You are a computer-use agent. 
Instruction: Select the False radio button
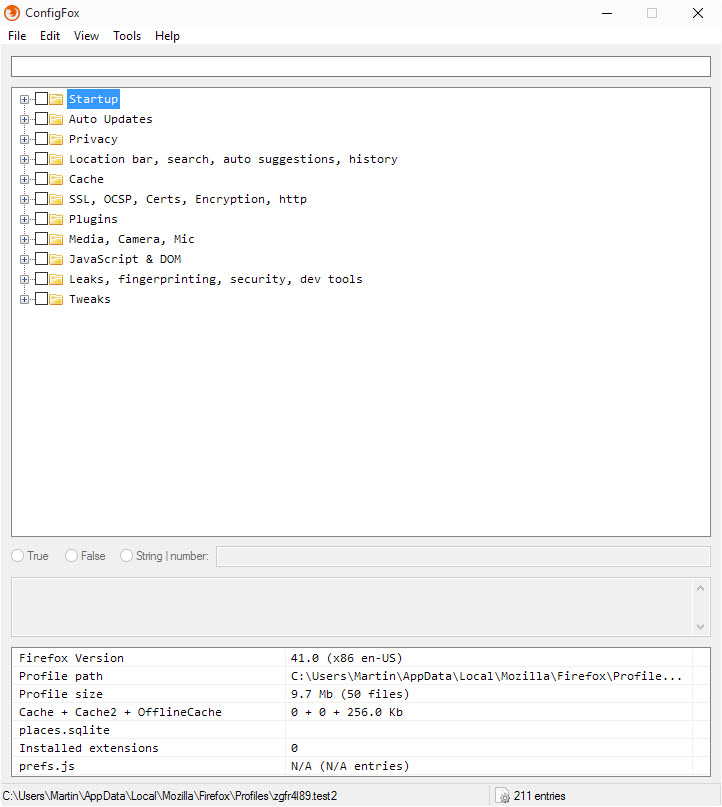[72, 556]
